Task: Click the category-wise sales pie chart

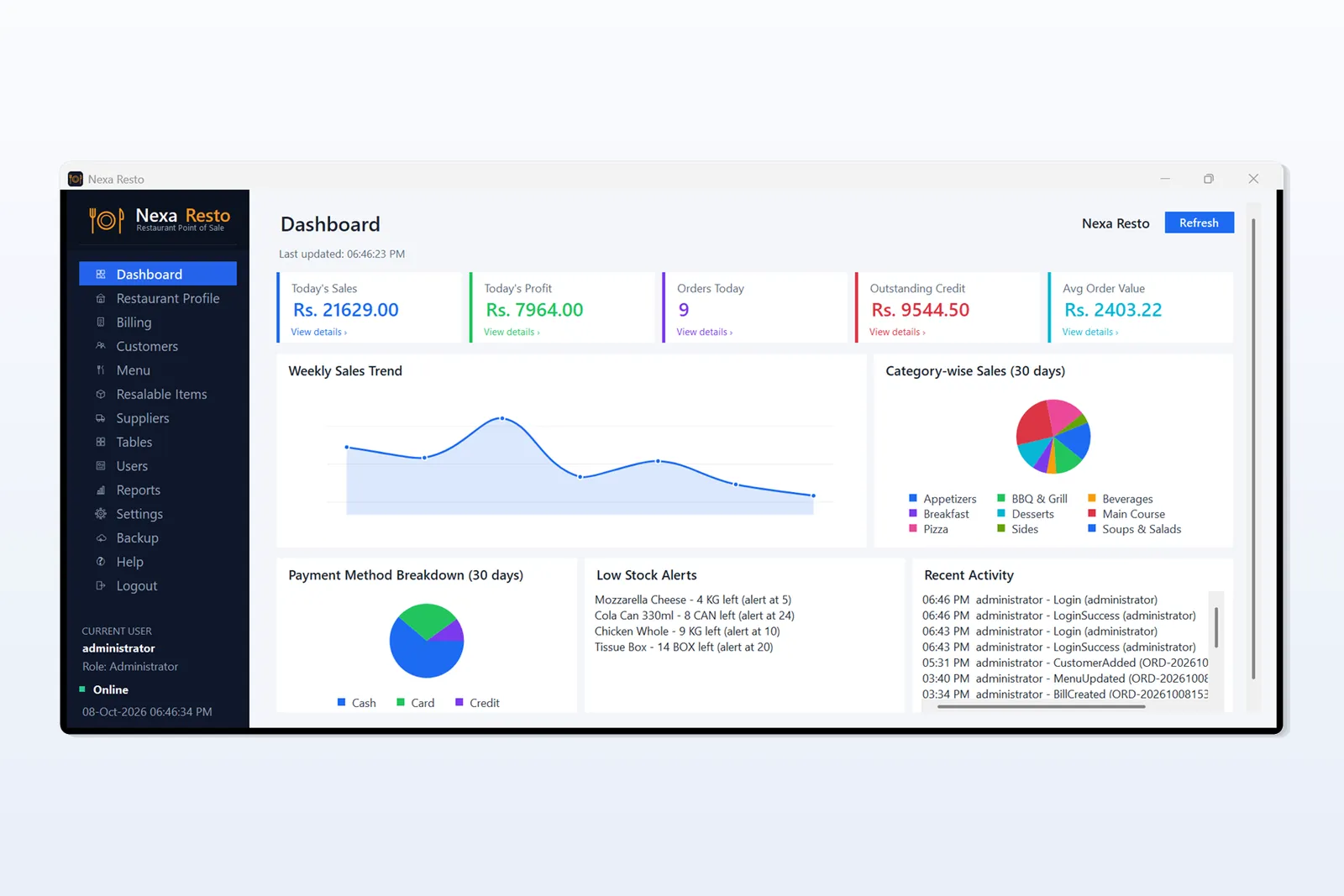Action: click(x=1053, y=437)
